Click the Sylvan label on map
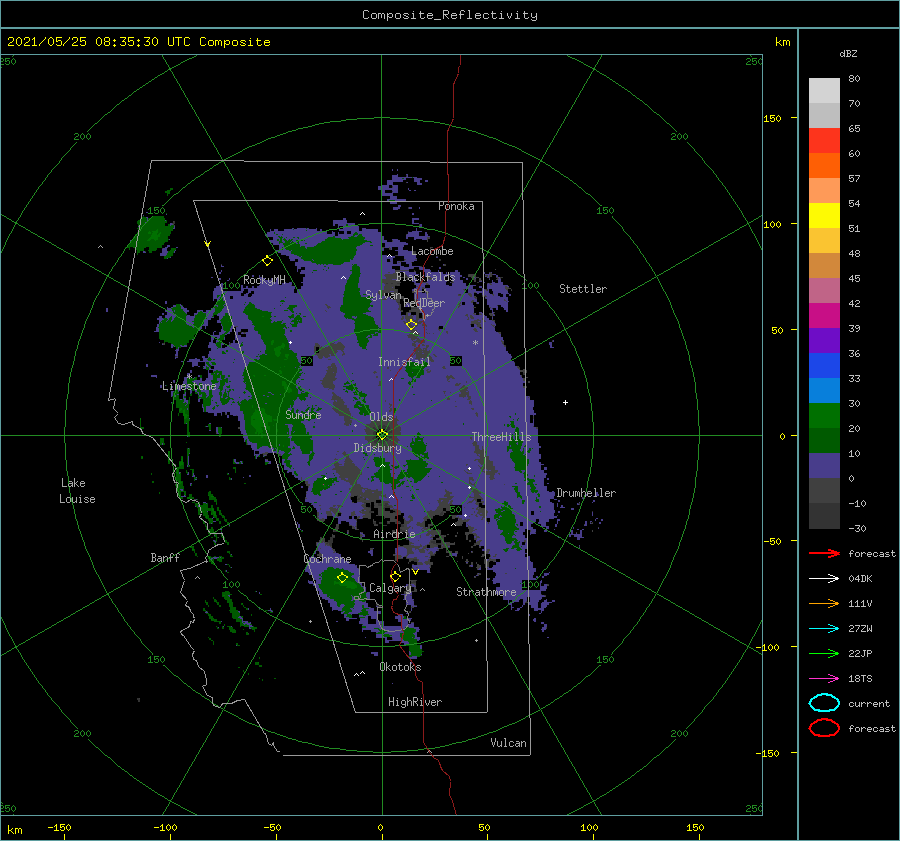 tap(383, 294)
